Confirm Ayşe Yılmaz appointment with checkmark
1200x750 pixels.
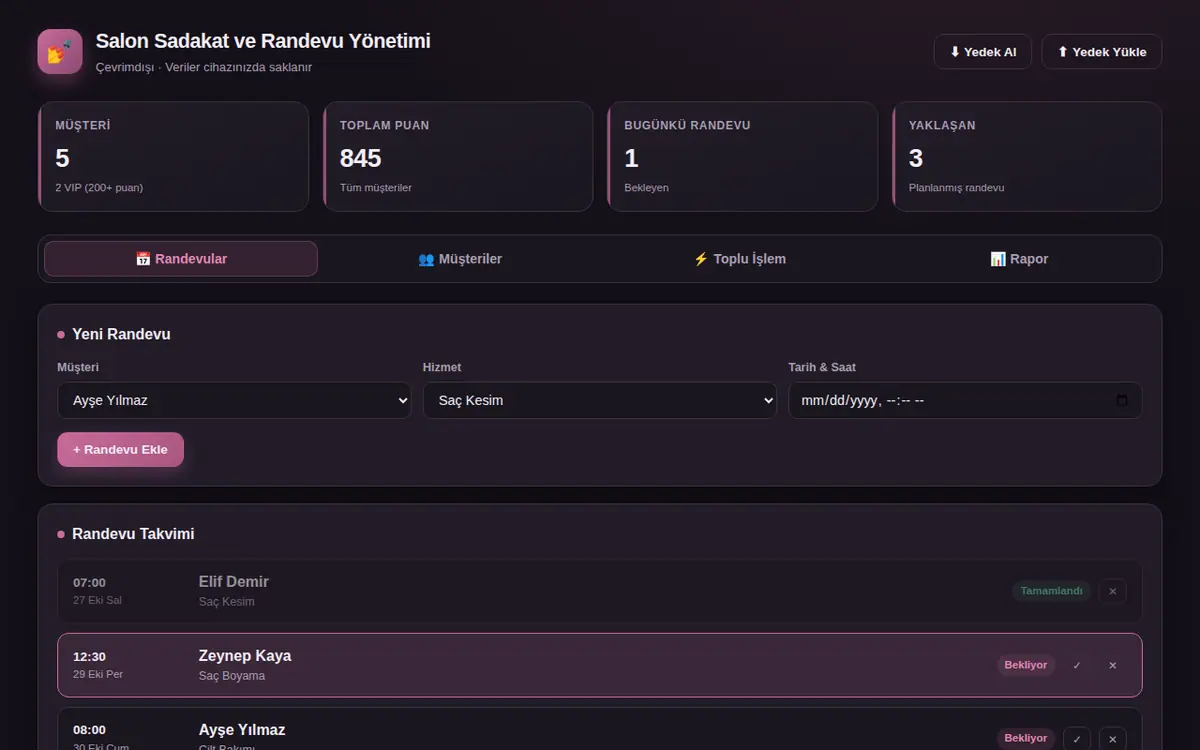(x=1077, y=738)
